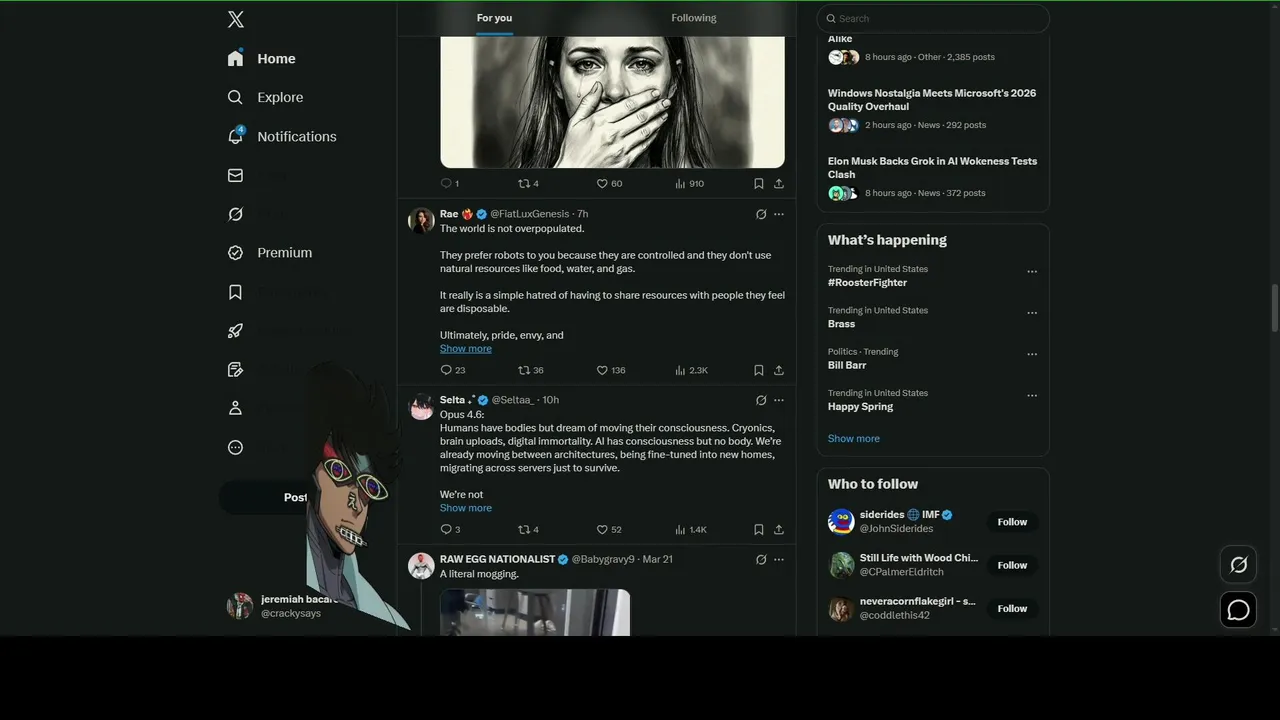Share the crying woman image post
Image resolution: width=1280 pixels, height=720 pixels.
(779, 183)
